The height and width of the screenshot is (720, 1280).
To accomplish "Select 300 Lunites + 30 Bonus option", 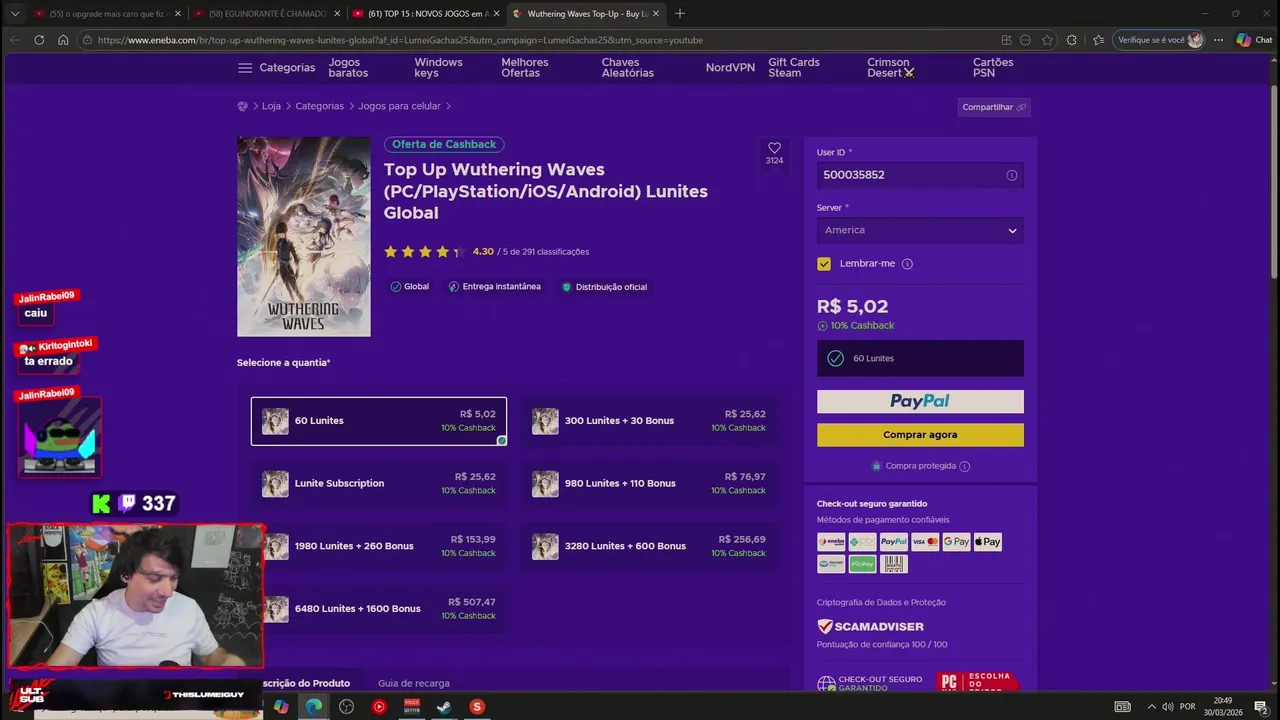I will coord(649,421).
